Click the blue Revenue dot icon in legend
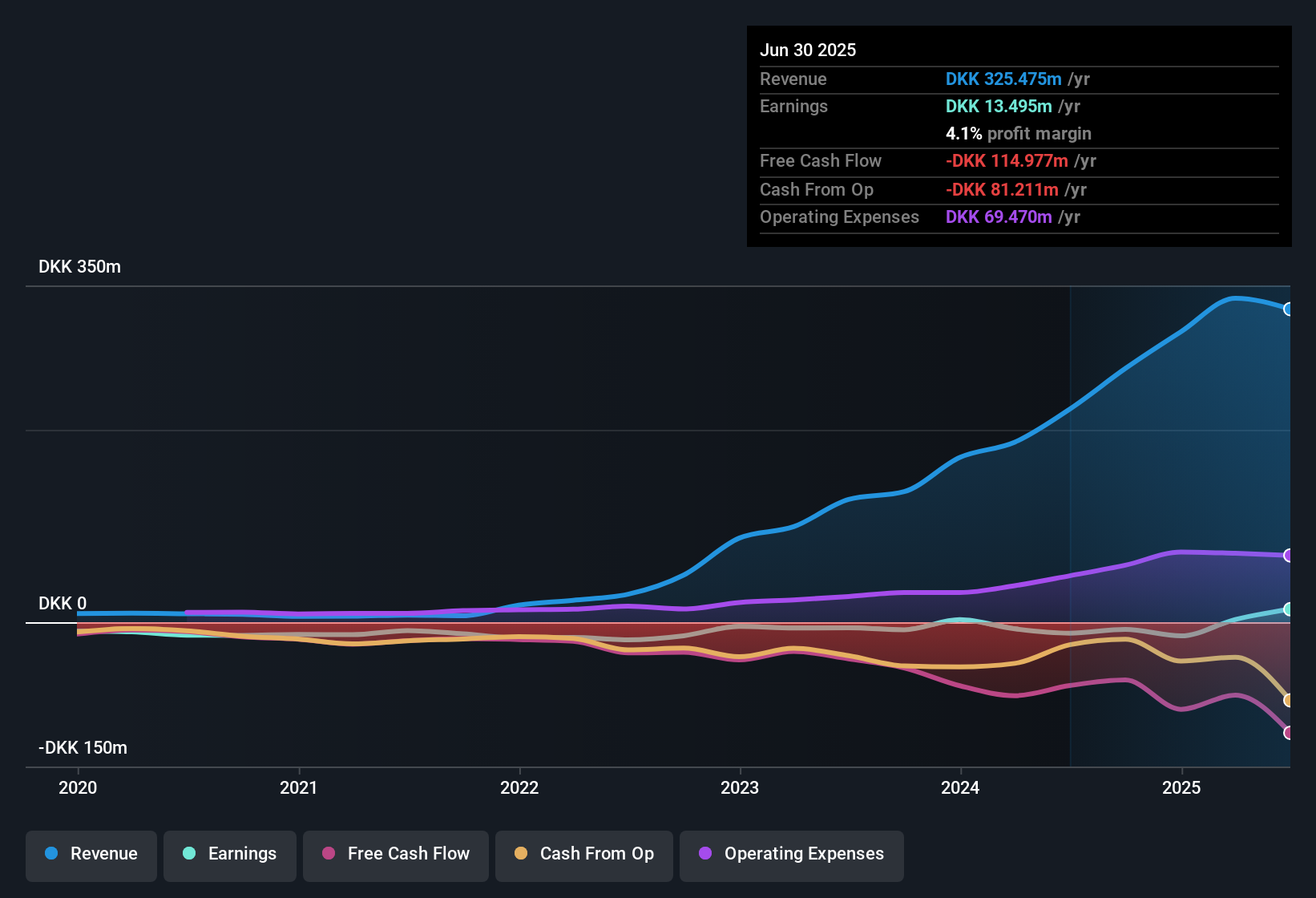 point(51,854)
